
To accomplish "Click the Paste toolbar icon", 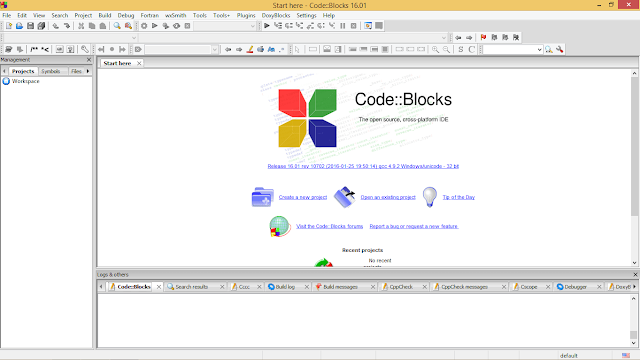I will point(103,26).
